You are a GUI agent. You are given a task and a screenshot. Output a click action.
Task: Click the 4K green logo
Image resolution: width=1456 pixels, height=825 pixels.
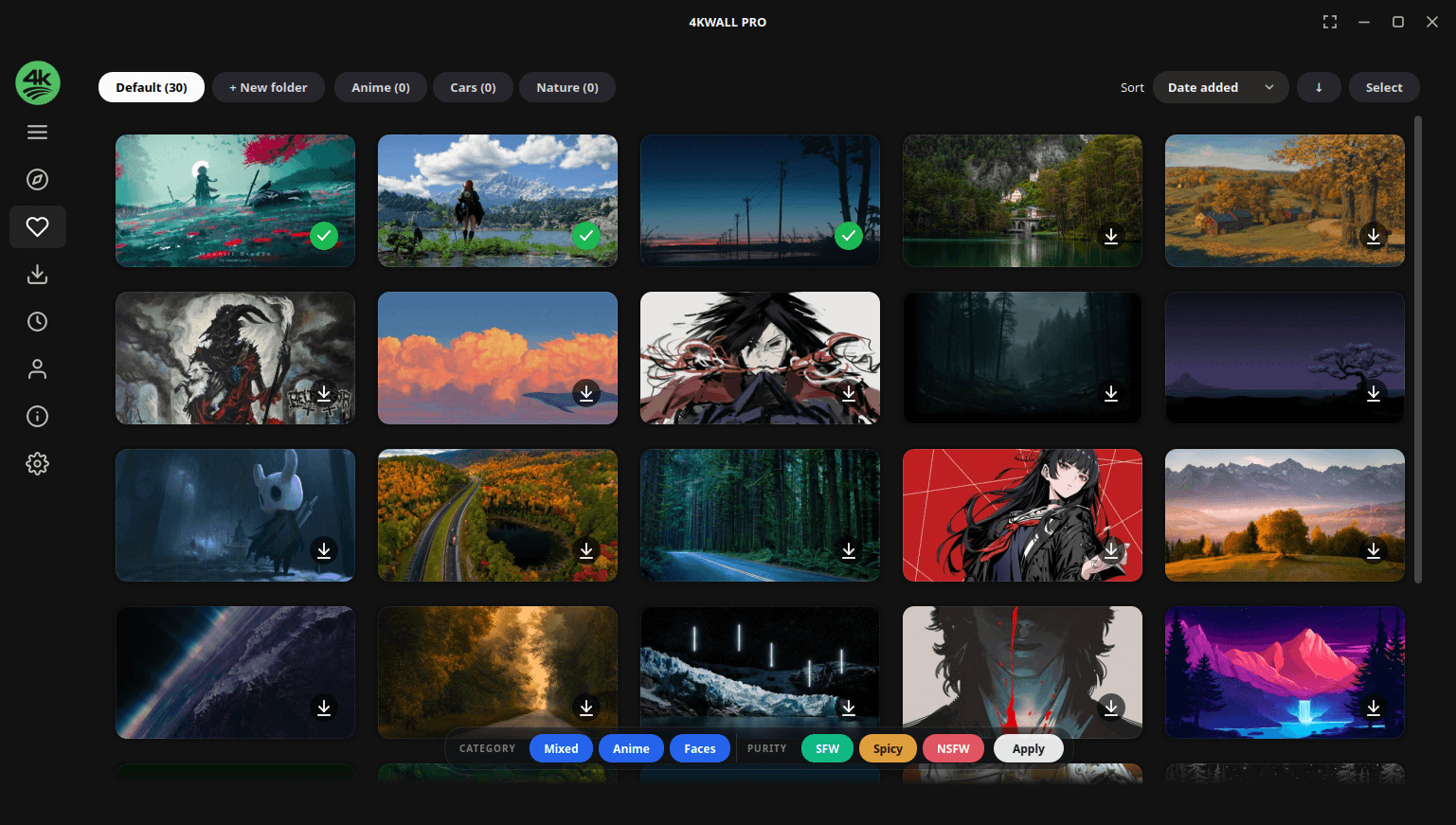coord(38,83)
